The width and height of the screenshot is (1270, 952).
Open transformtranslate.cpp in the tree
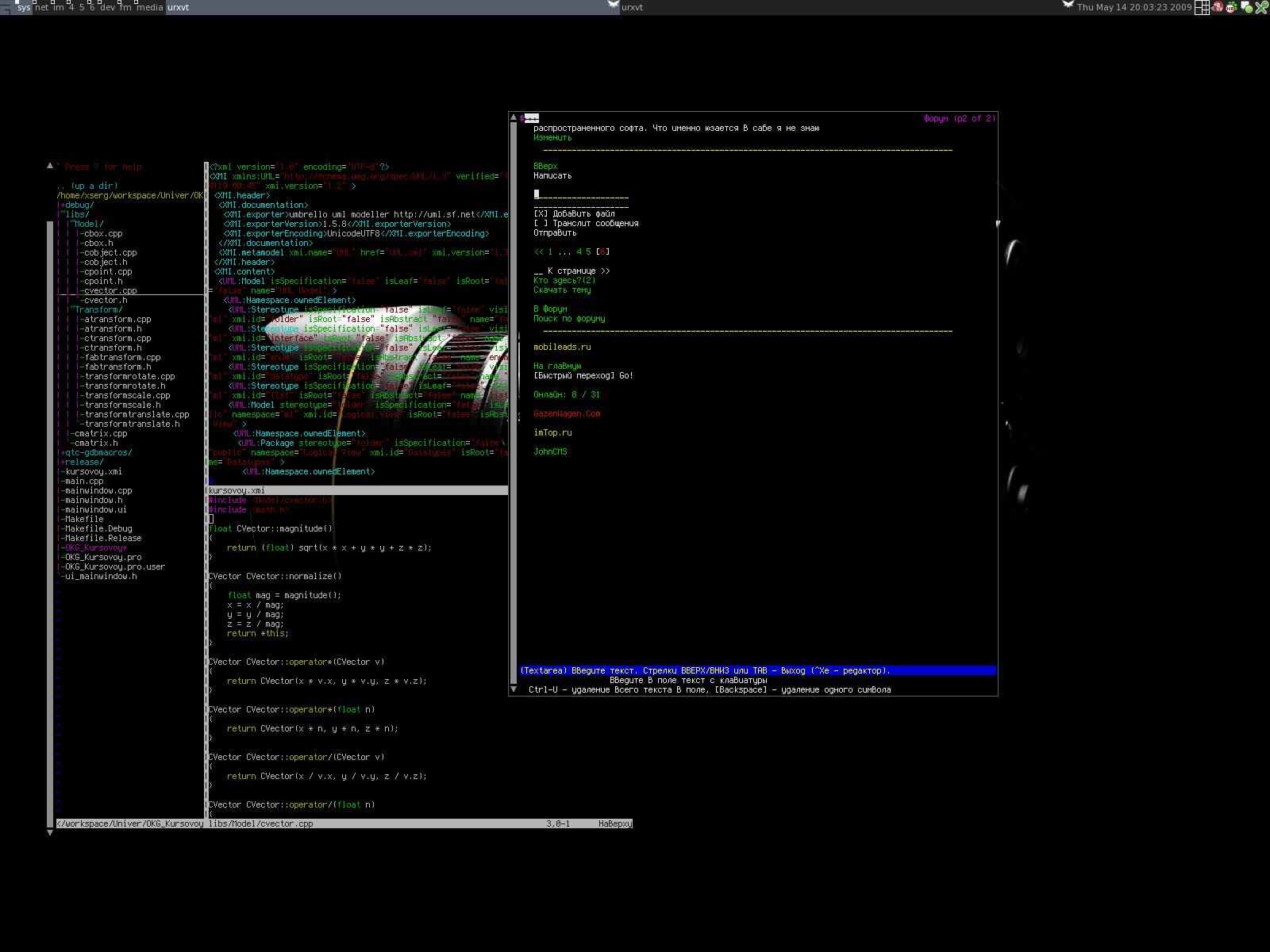(x=137, y=414)
